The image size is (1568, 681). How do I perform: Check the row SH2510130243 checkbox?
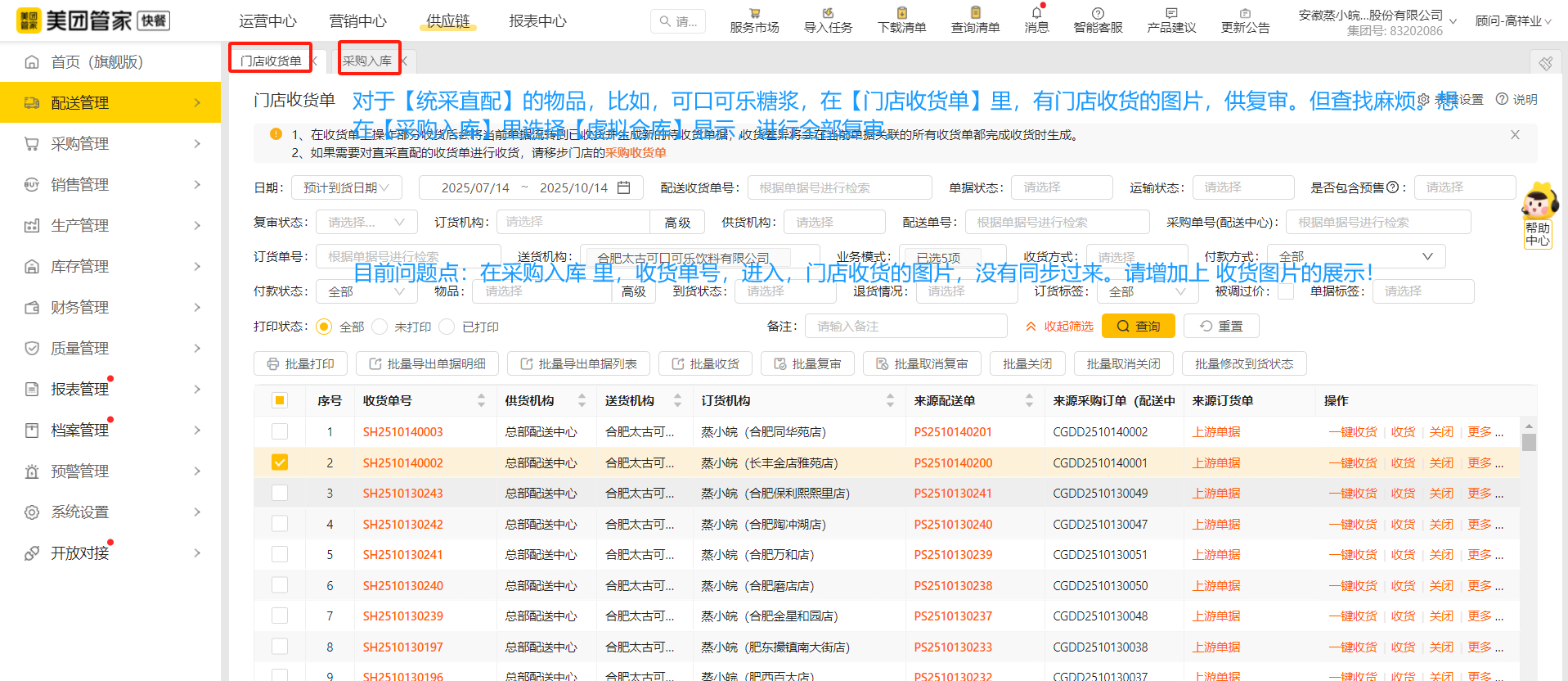(x=280, y=493)
